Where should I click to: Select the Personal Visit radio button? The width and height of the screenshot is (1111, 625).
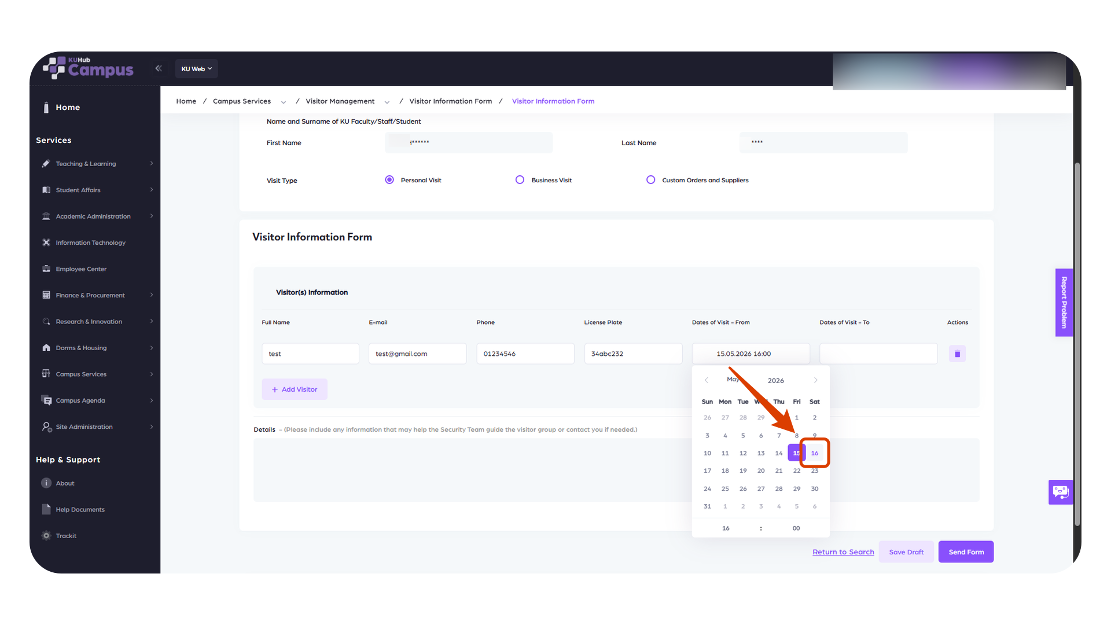(389, 180)
